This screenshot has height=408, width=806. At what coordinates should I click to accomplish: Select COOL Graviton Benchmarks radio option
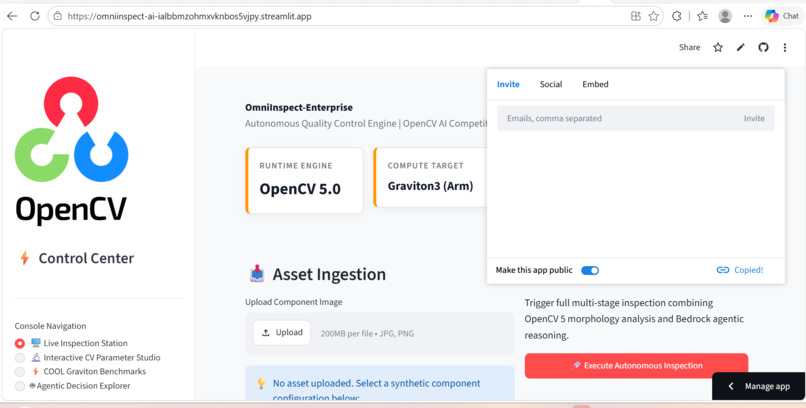[x=20, y=372]
